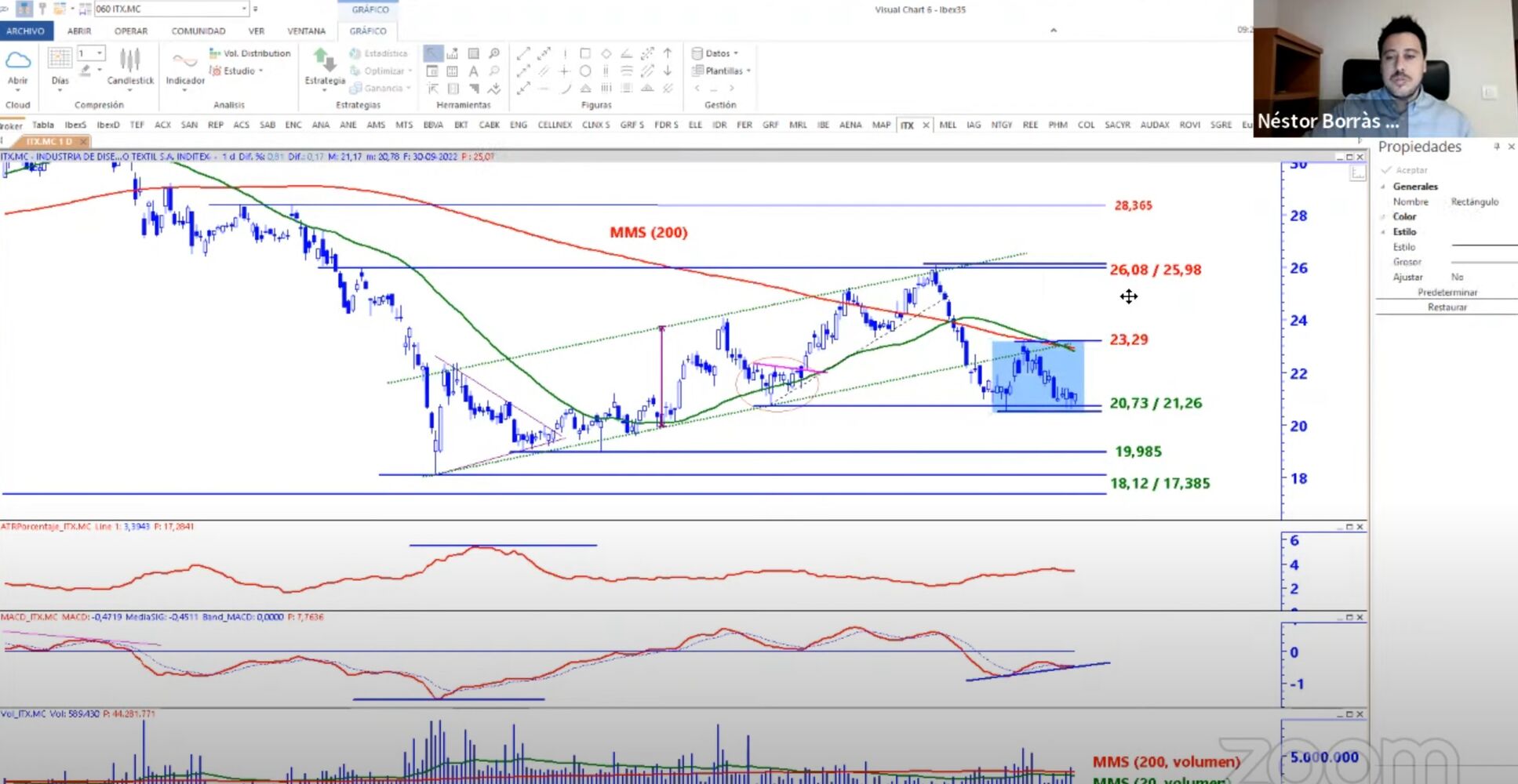Viewport: 1518px width, 784px height.
Task: Click the Predeterminar button
Action: point(1447,292)
